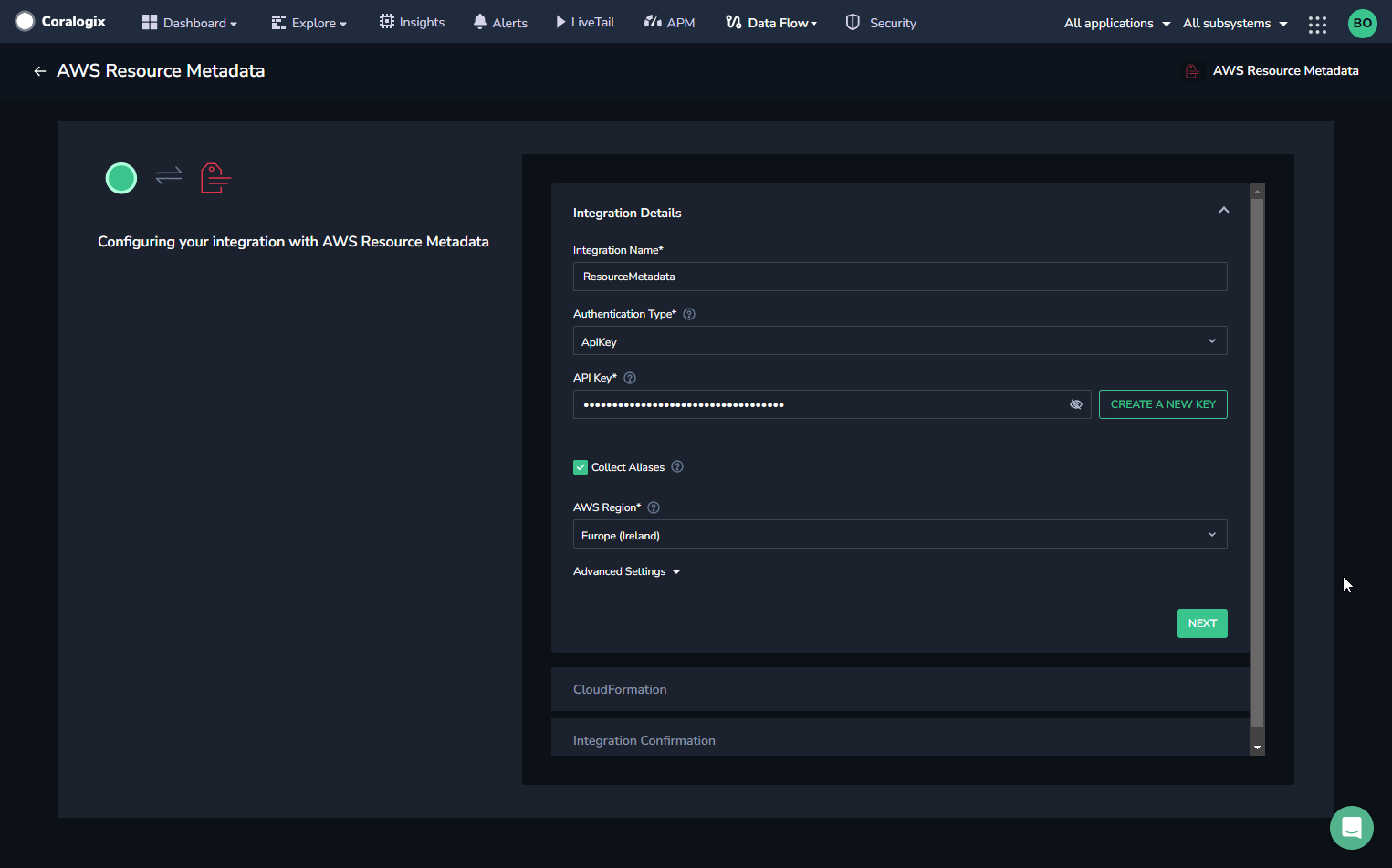Click the APM gauge icon
This screenshot has height=868, width=1392.
(x=652, y=21)
